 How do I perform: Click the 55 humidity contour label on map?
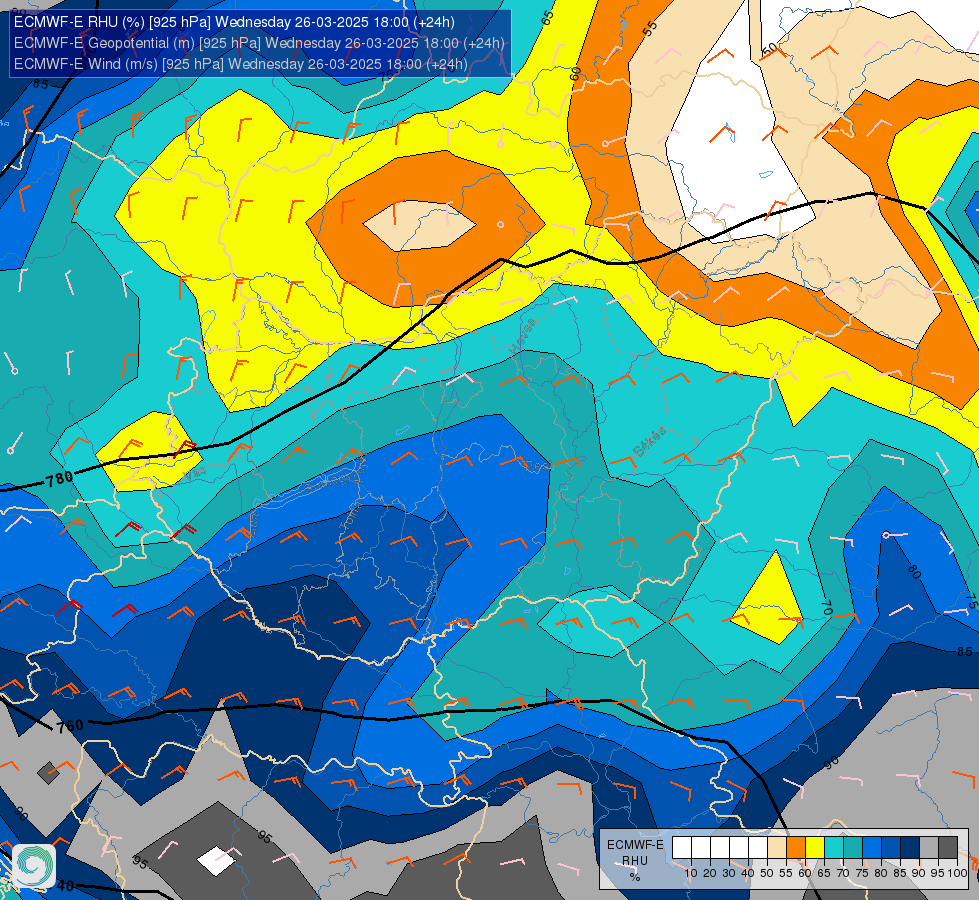click(650, 28)
